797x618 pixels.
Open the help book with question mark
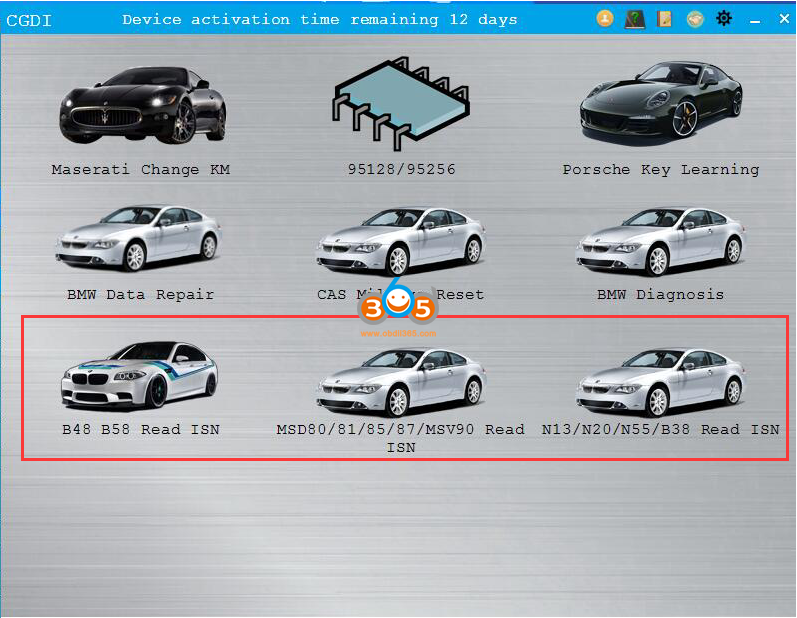634,19
